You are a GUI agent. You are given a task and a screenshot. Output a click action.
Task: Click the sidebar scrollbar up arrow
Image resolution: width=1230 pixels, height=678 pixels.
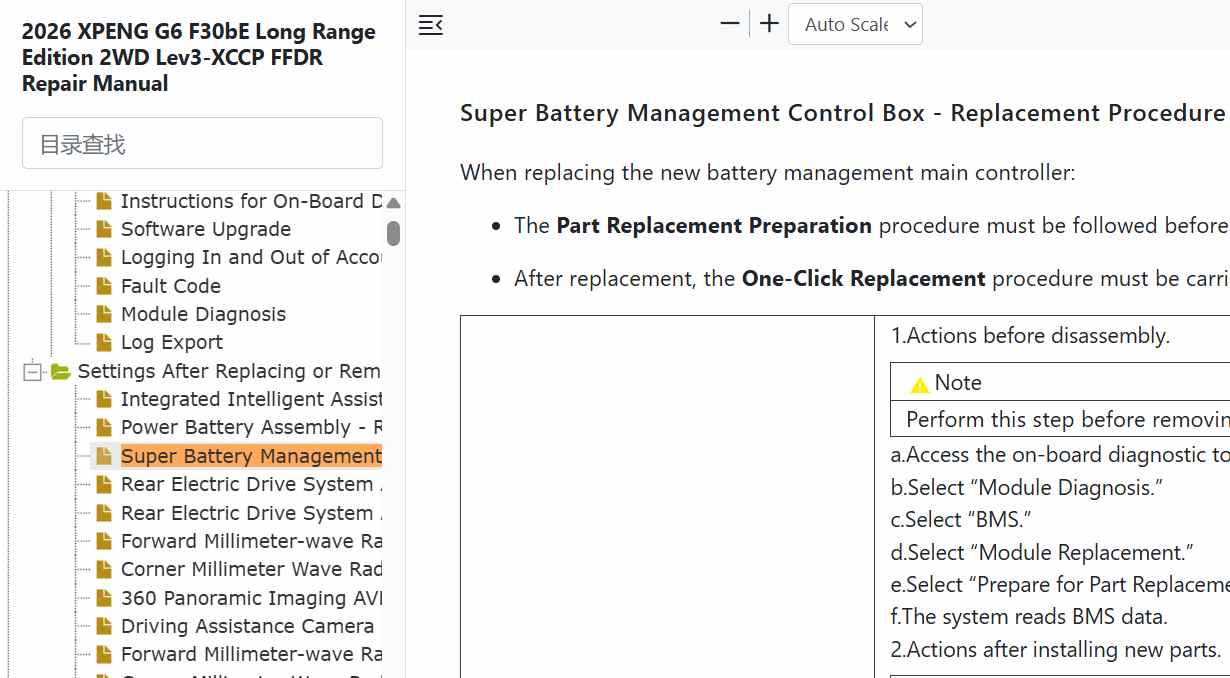point(393,202)
